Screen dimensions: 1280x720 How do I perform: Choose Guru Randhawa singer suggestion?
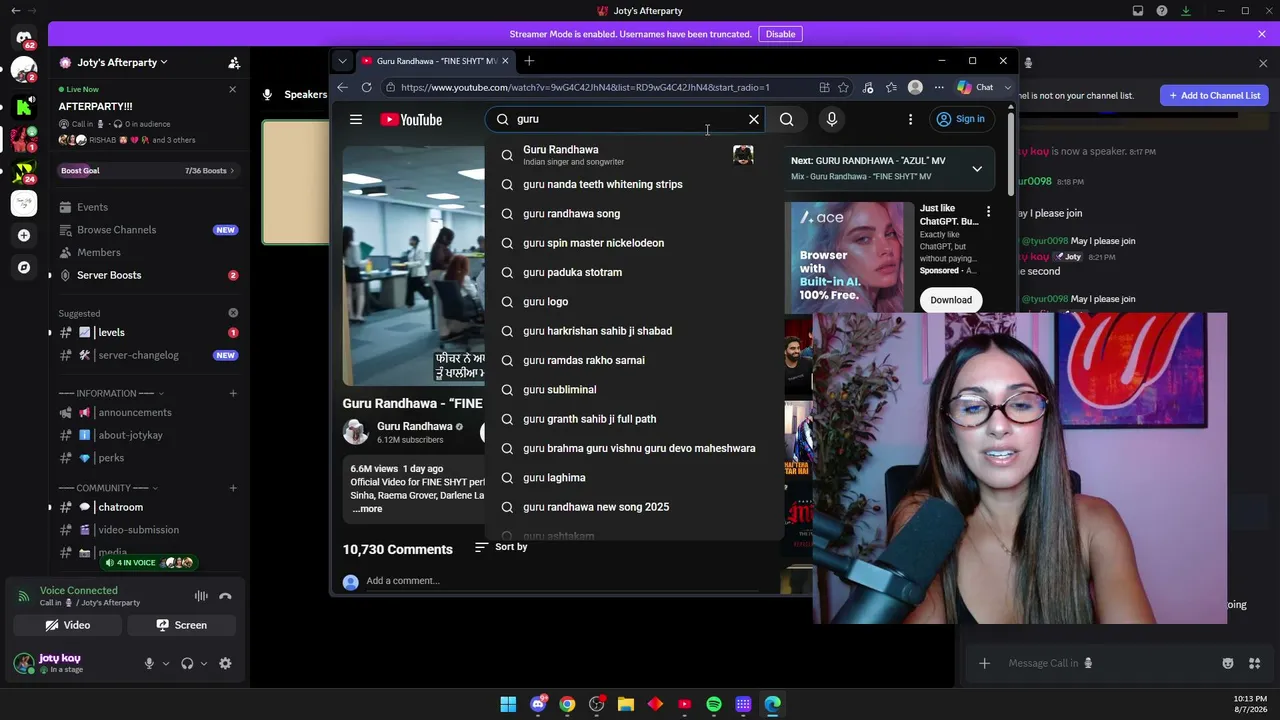tap(634, 155)
